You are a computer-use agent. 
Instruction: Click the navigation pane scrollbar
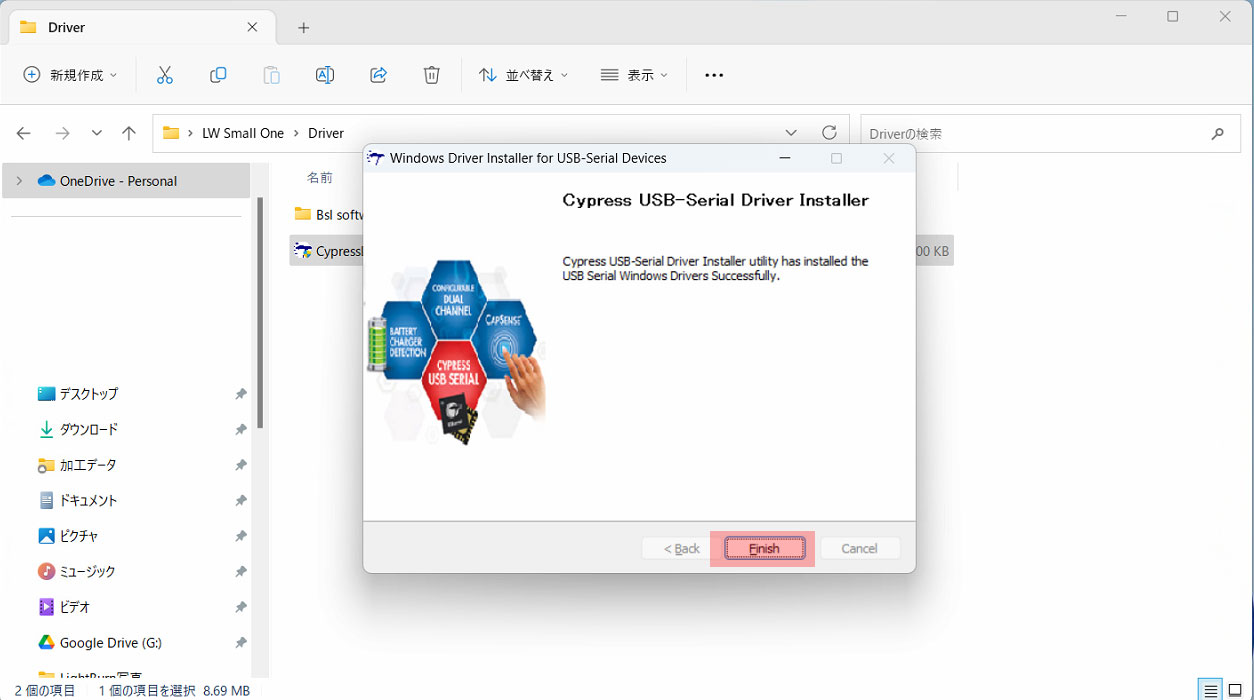[x=259, y=313]
